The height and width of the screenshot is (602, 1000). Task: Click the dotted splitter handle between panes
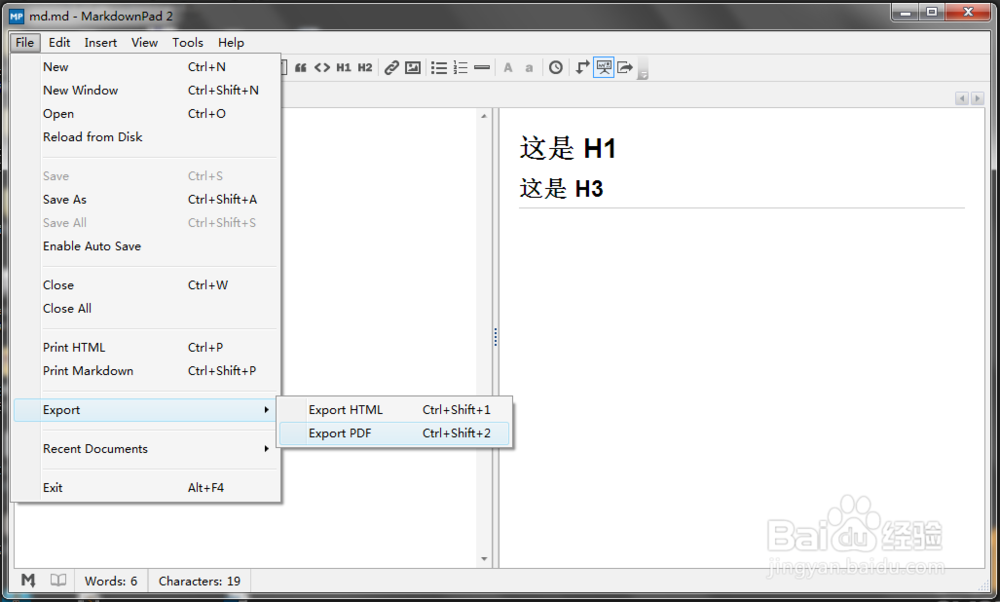pyautogui.click(x=495, y=337)
